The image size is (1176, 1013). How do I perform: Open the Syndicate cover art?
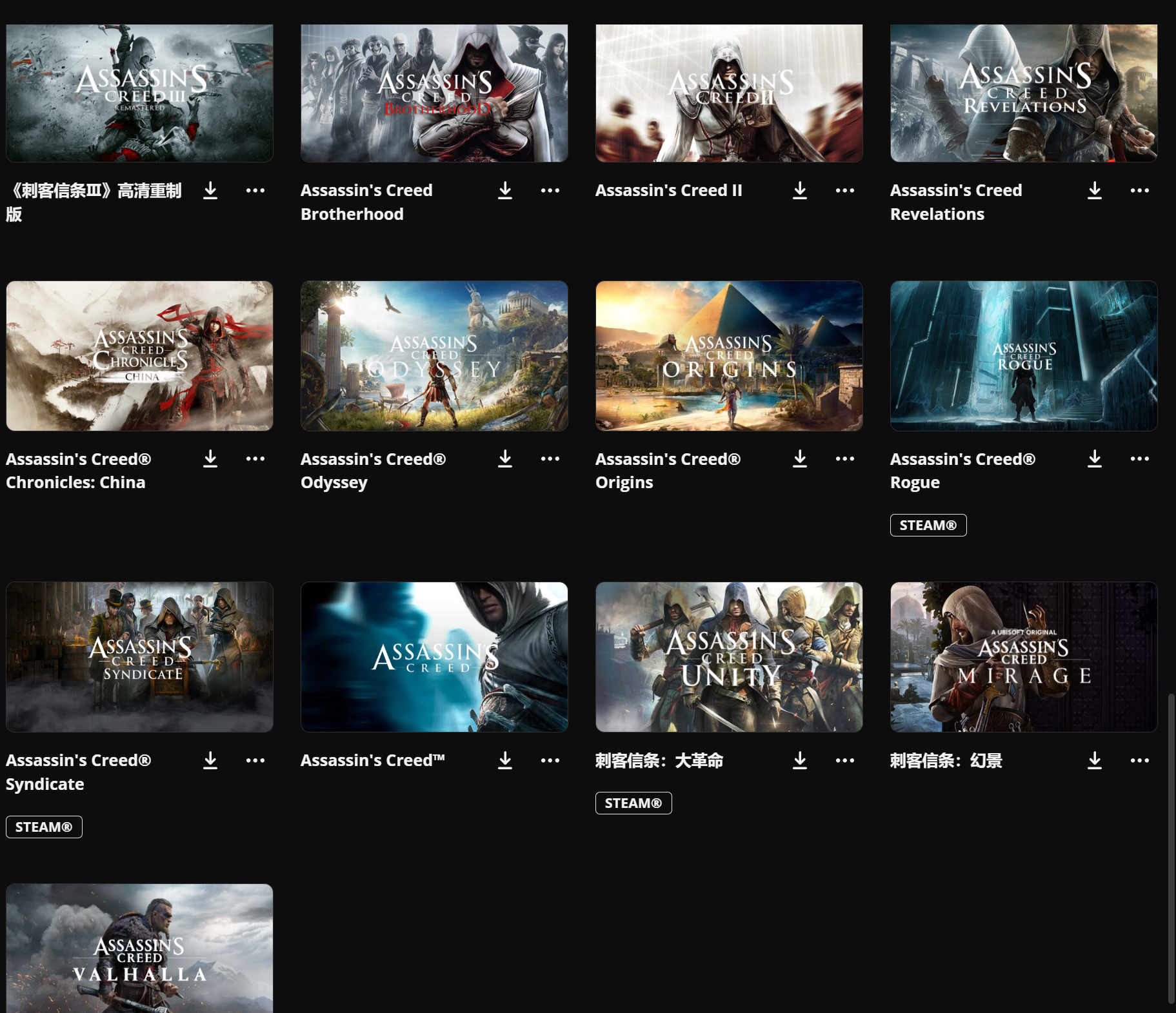tap(139, 657)
